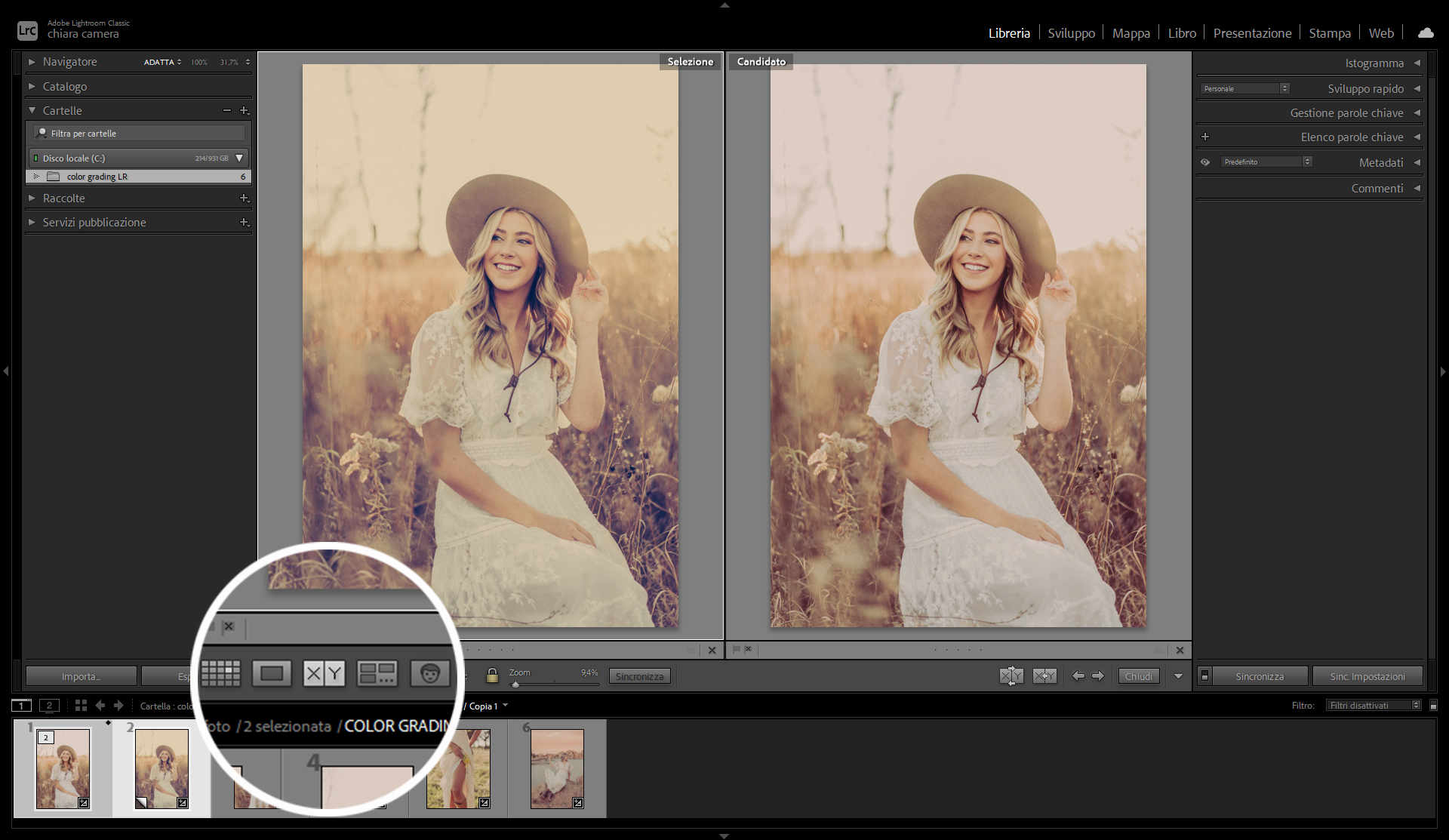Image resolution: width=1449 pixels, height=840 pixels.
Task: Switch to the Sviluppo module
Action: (x=1071, y=33)
